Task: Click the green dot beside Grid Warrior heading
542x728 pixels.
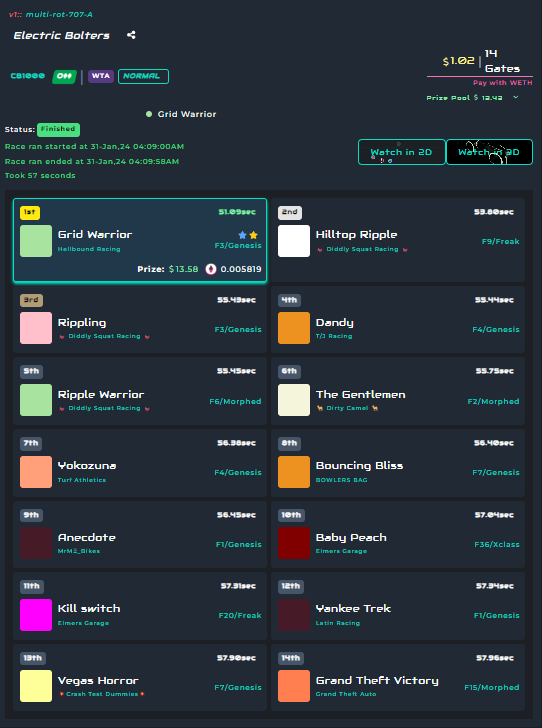Action: [x=149, y=114]
